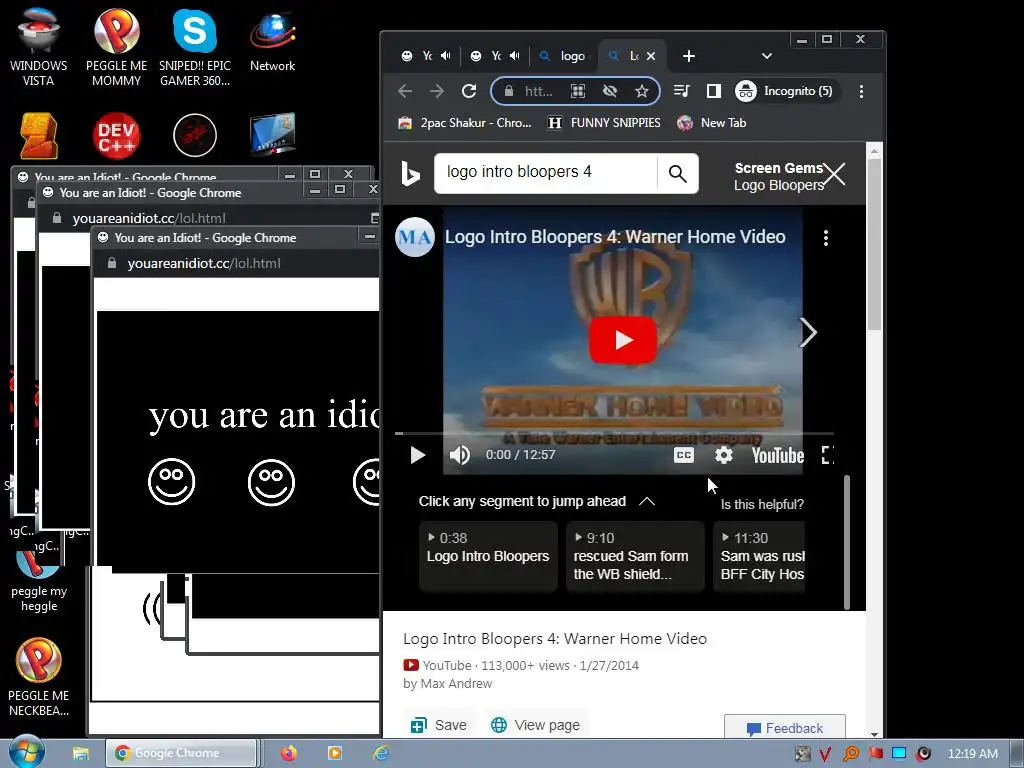The width and height of the screenshot is (1024, 768).
Task: Open the media controls icon in Chrome toolbar
Action: coord(681,91)
